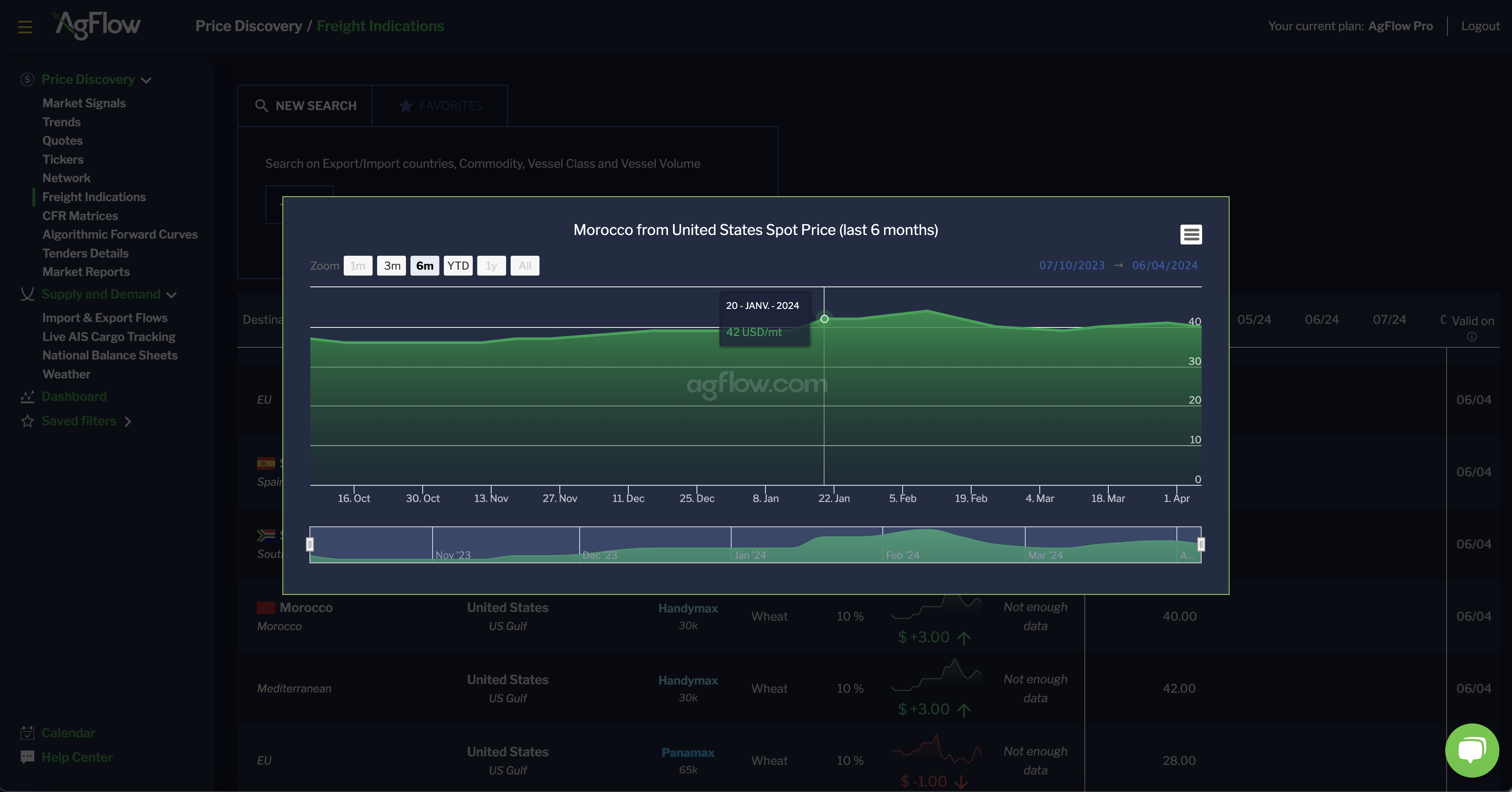This screenshot has height=792, width=1512.
Task: Open CFR Matrices in sidebar
Action: click(80, 216)
